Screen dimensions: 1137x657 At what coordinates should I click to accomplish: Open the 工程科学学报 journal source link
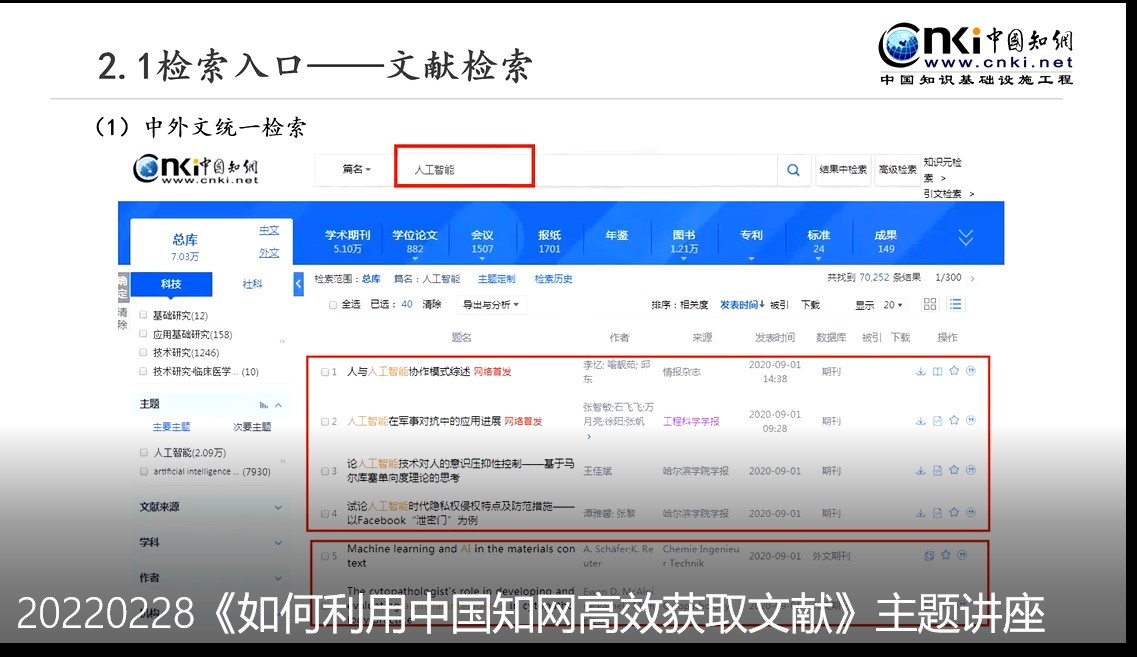690,421
